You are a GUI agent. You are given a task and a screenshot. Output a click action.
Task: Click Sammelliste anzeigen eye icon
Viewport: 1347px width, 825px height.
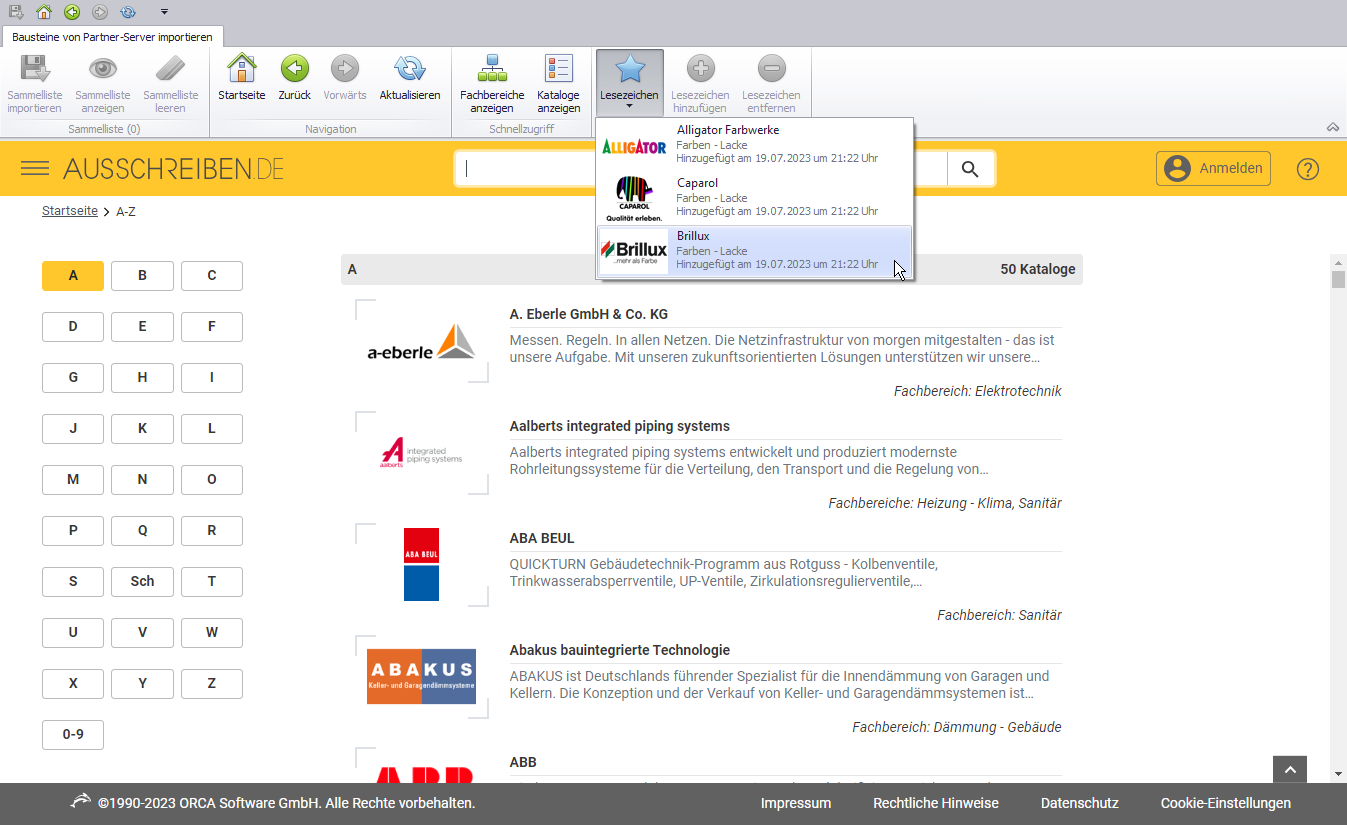(103, 69)
